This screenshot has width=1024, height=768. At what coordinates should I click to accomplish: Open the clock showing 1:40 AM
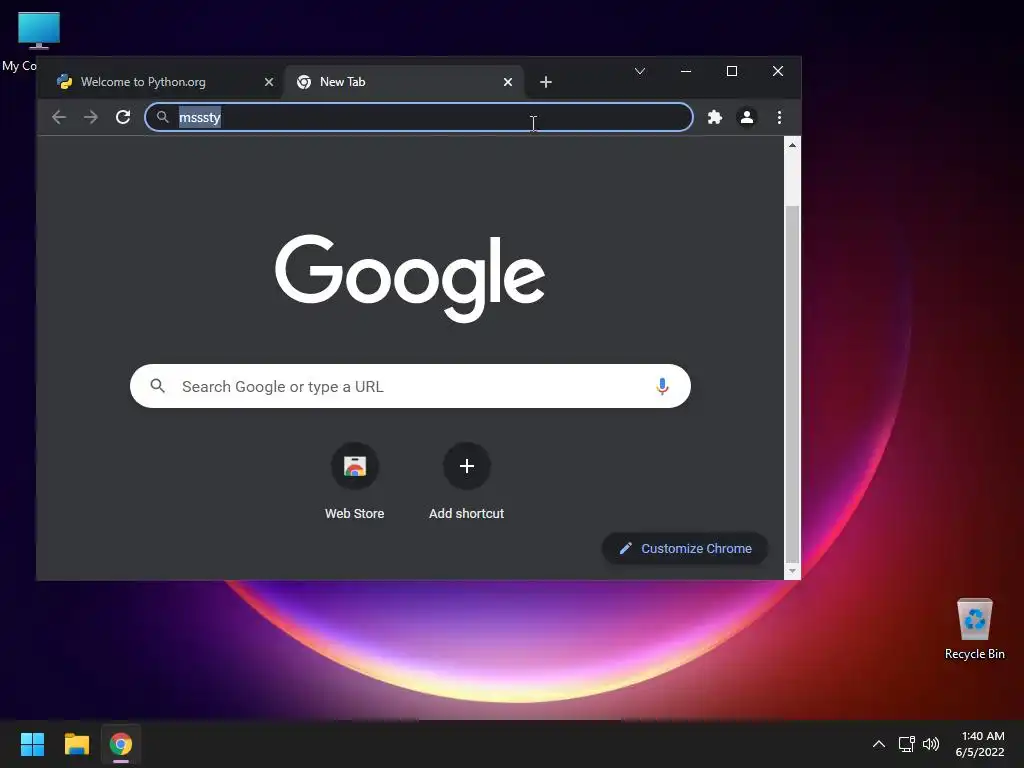tap(980, 744)
